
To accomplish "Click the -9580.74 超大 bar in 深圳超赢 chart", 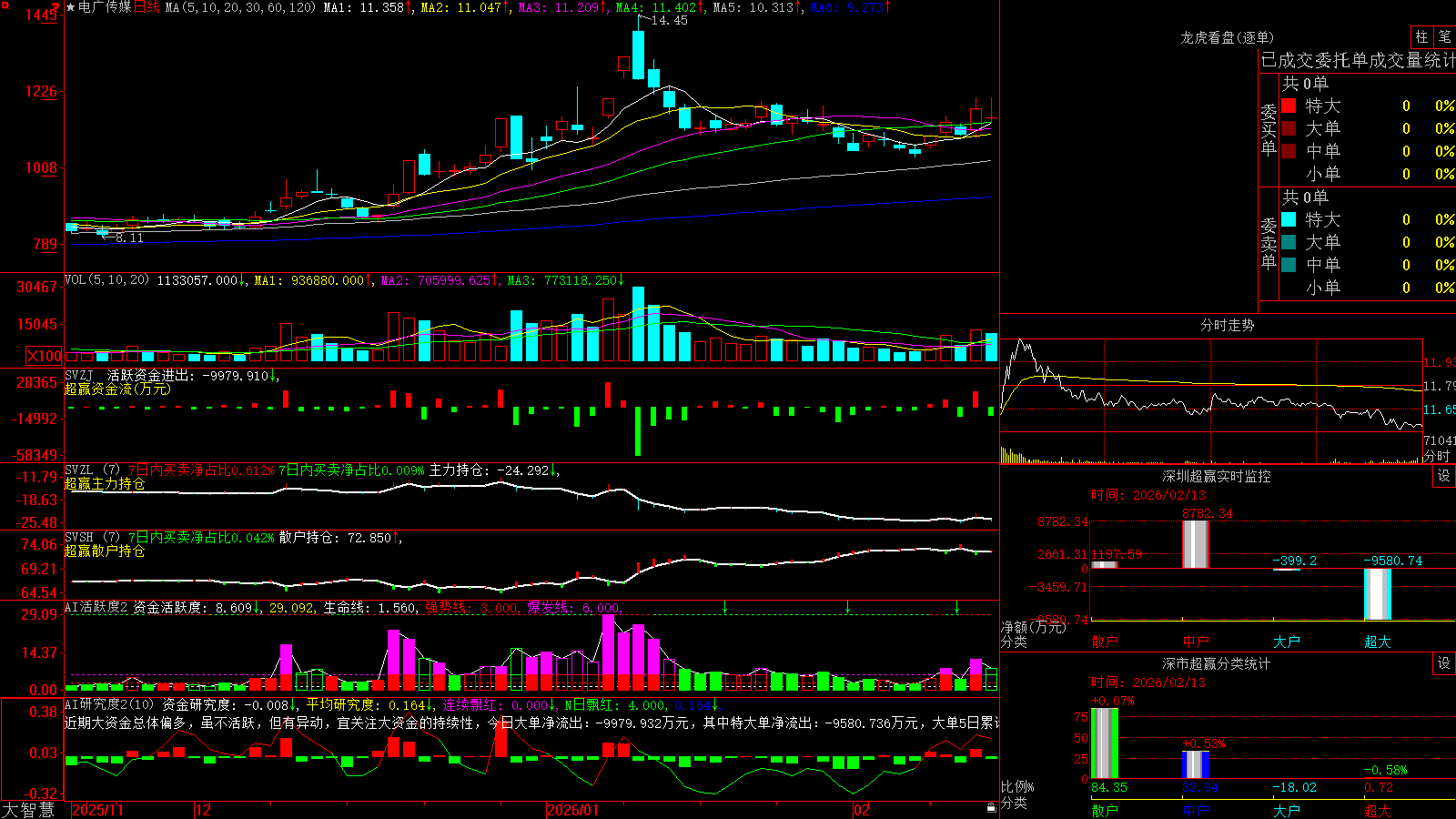I will (x=1378, y=594).
